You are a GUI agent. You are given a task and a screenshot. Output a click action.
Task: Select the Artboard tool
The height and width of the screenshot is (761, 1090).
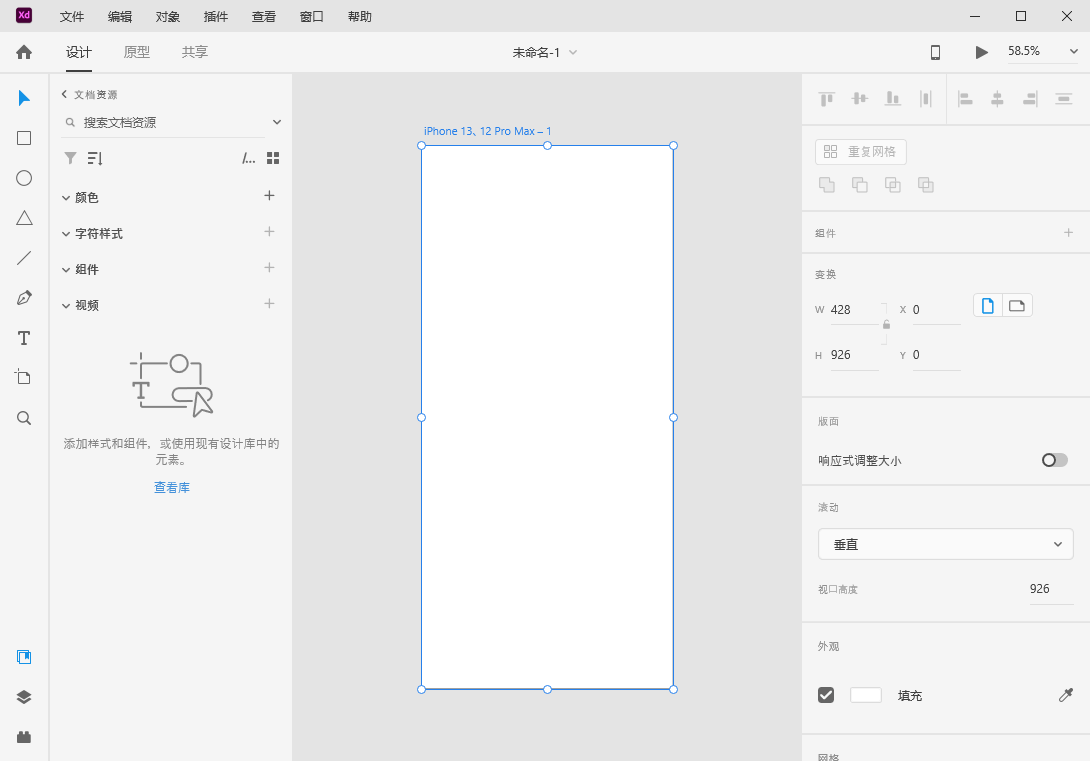coord(23,377)
